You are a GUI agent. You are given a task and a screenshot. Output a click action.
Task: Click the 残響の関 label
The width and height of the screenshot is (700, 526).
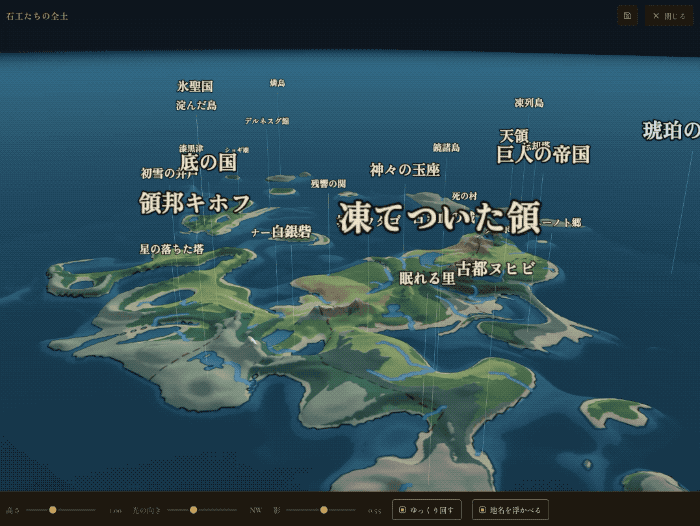(x=328, y=184)
